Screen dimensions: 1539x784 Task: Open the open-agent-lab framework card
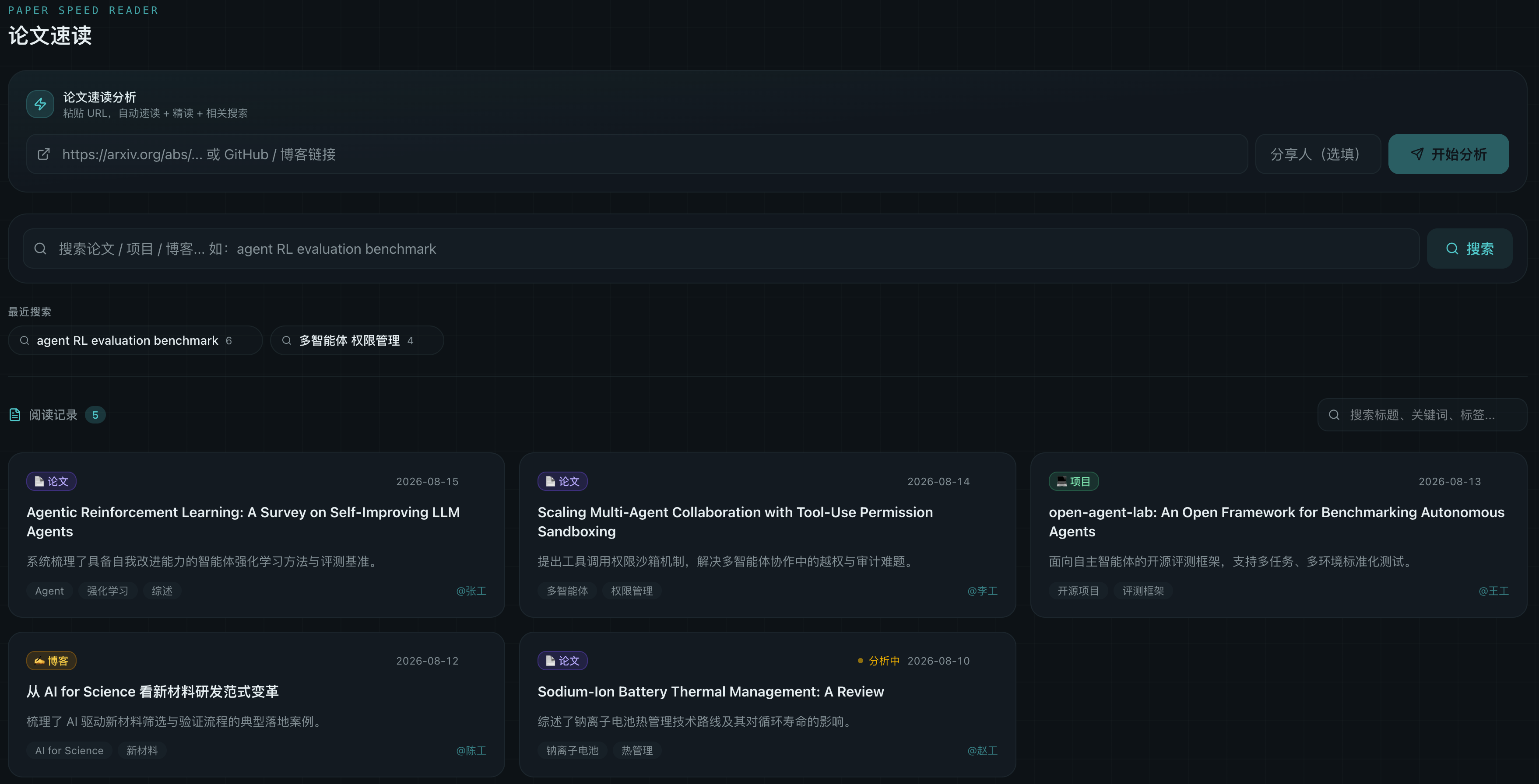pyautogui.click(x=1279, y=535)
